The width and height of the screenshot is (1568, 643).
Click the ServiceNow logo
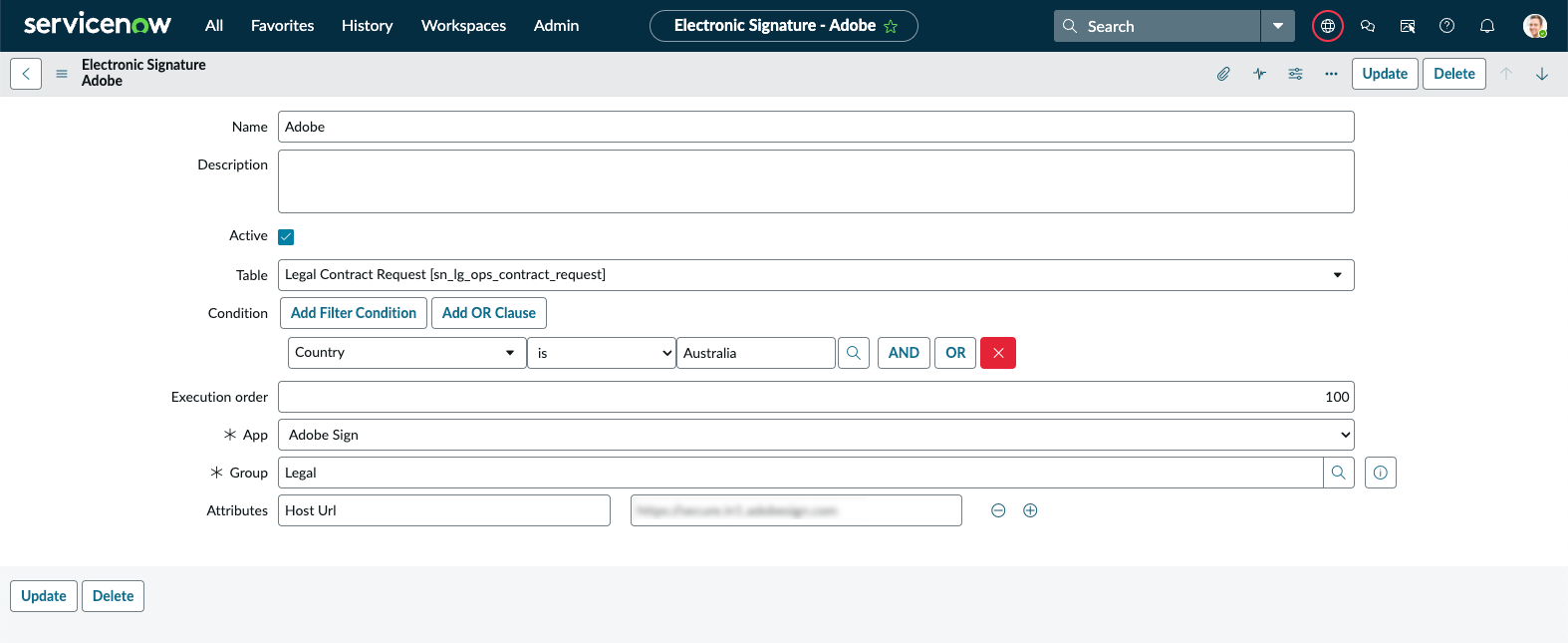point(98,25)
